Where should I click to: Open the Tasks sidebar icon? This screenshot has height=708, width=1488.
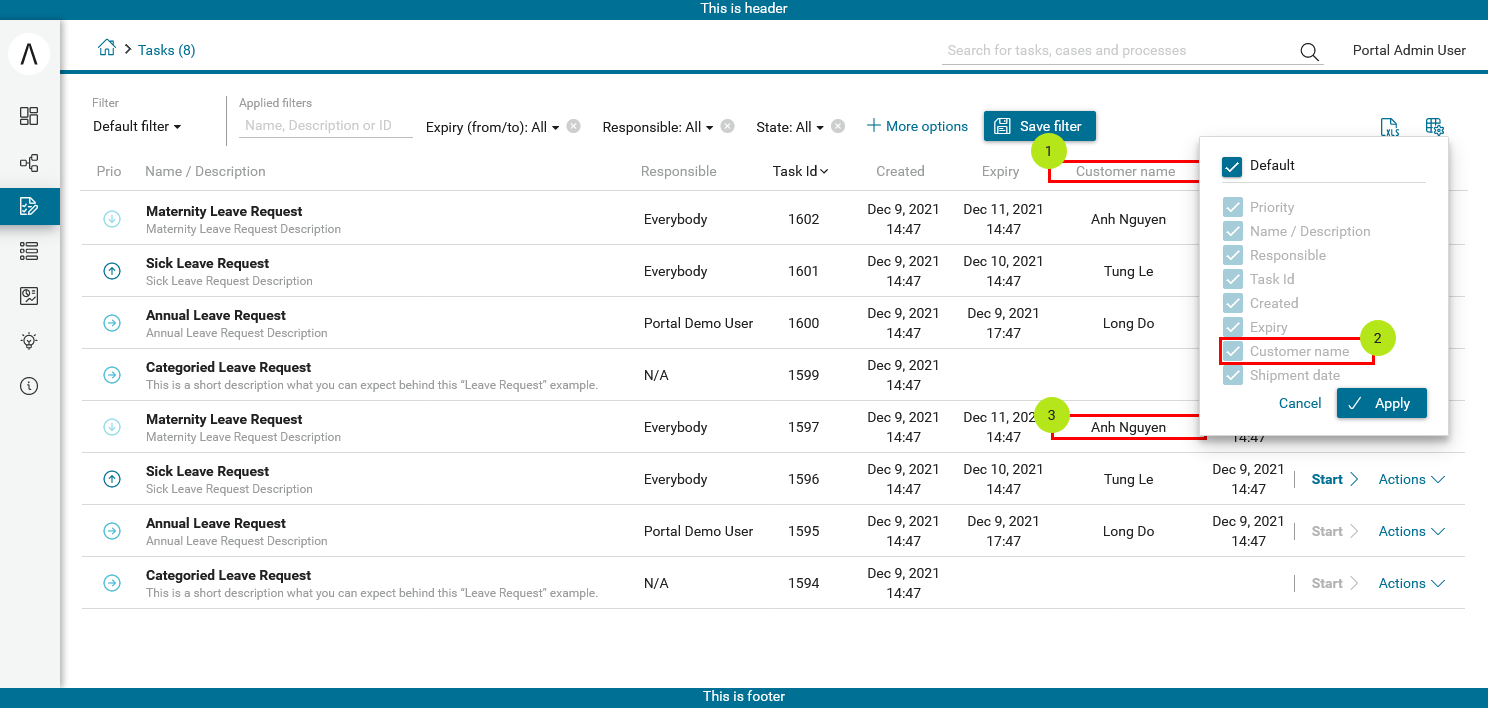(x=29, y=206)
